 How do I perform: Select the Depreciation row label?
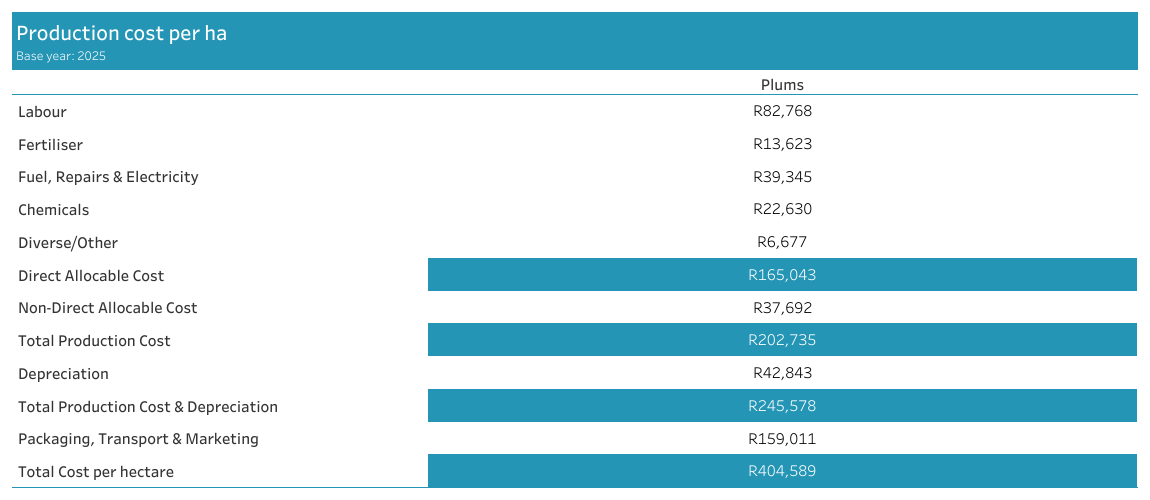tap(63, 374)
